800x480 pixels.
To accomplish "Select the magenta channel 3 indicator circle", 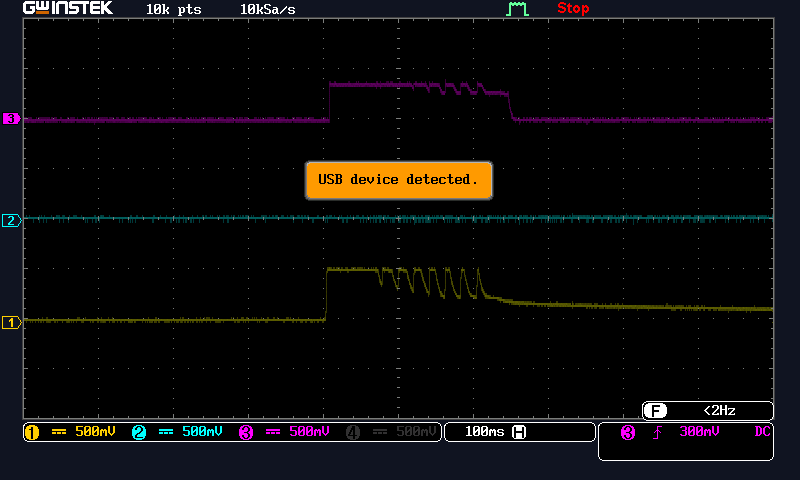I will tap(246, 433).
